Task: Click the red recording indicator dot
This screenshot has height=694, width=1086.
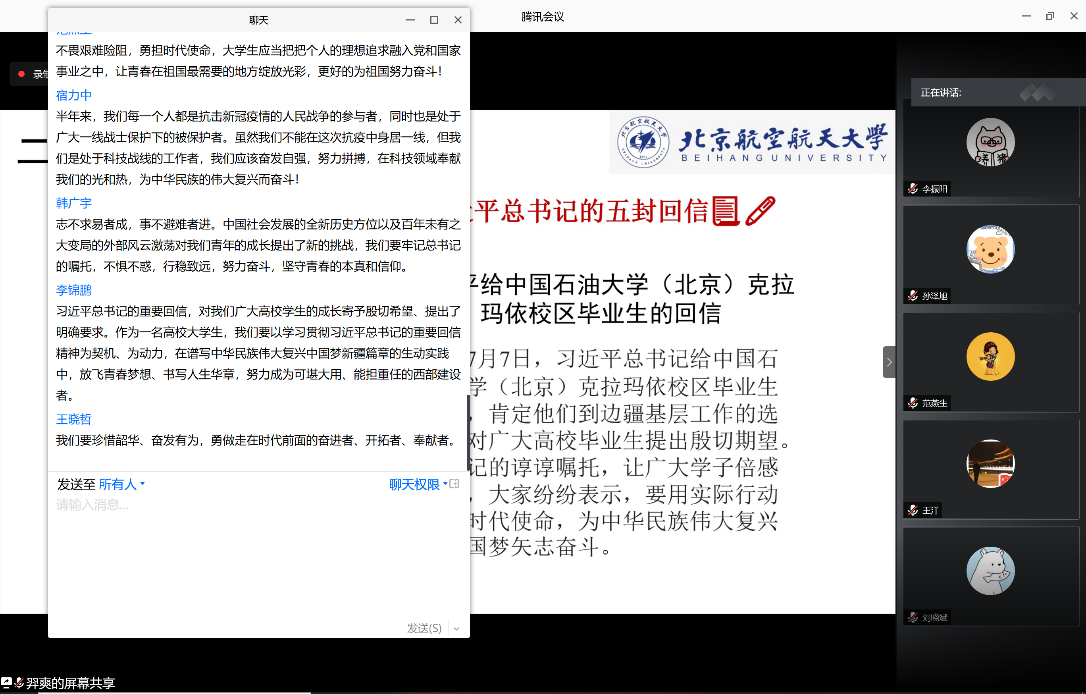Action: pyautogui.click(x=20, y=74)
